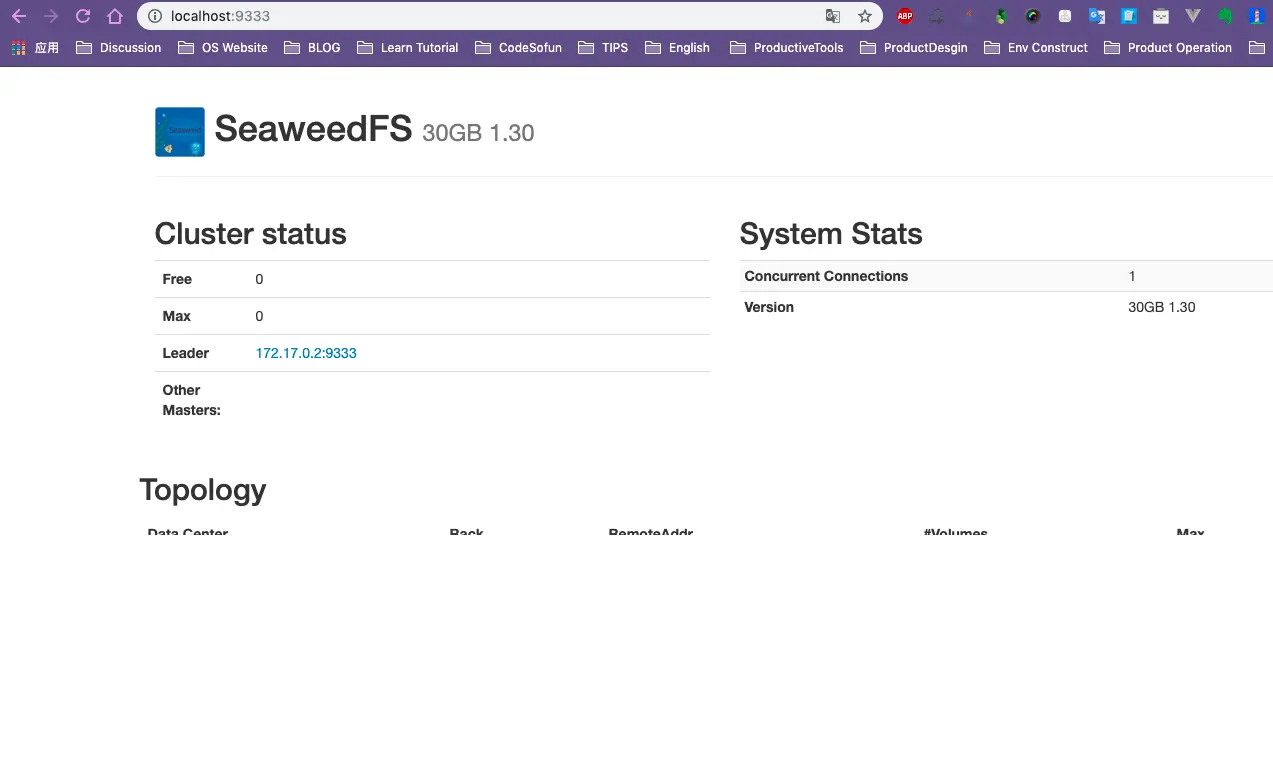Click the Version value 30GB 1.30
Image resolution: width=1273 pixels, height=782 pixels.
(x=1162, y=307)
